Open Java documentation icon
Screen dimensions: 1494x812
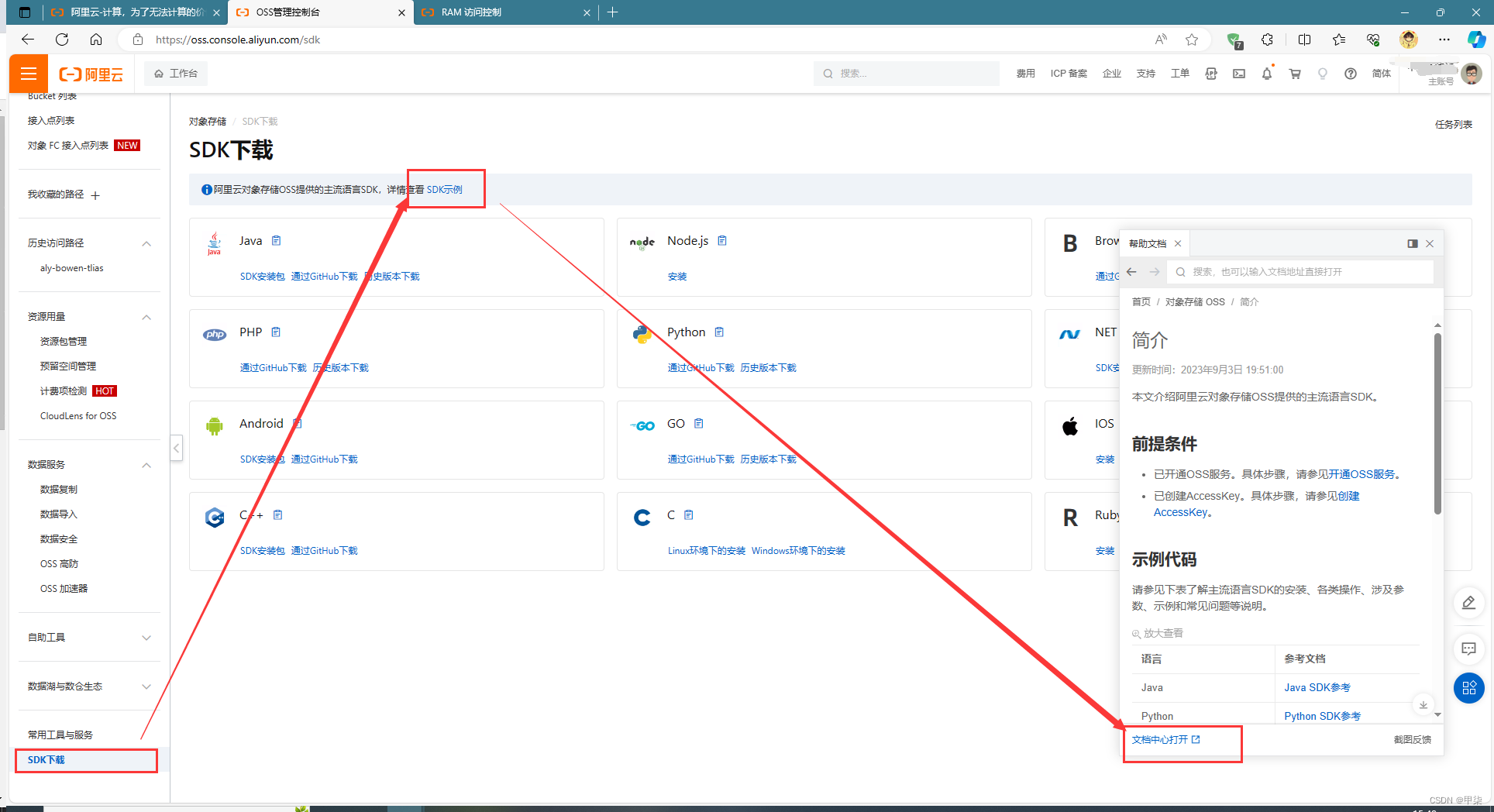(x=276, y=241)
